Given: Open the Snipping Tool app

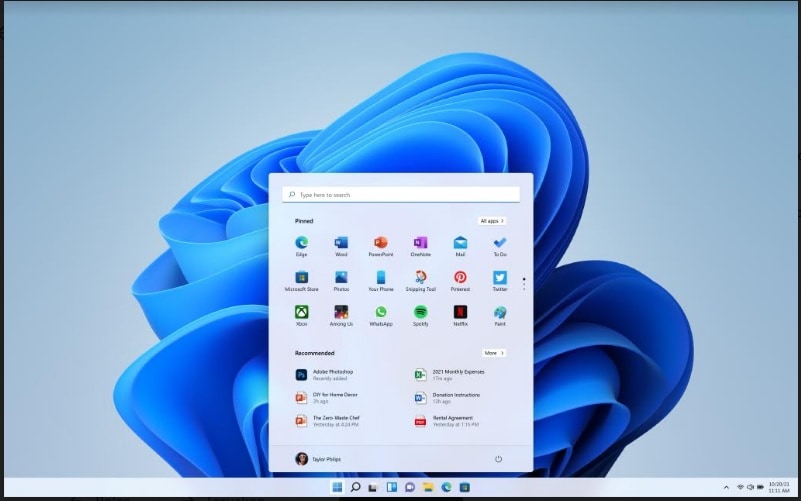Looking at the screenshot, I should pyautogui.click(x=420, y=278).
